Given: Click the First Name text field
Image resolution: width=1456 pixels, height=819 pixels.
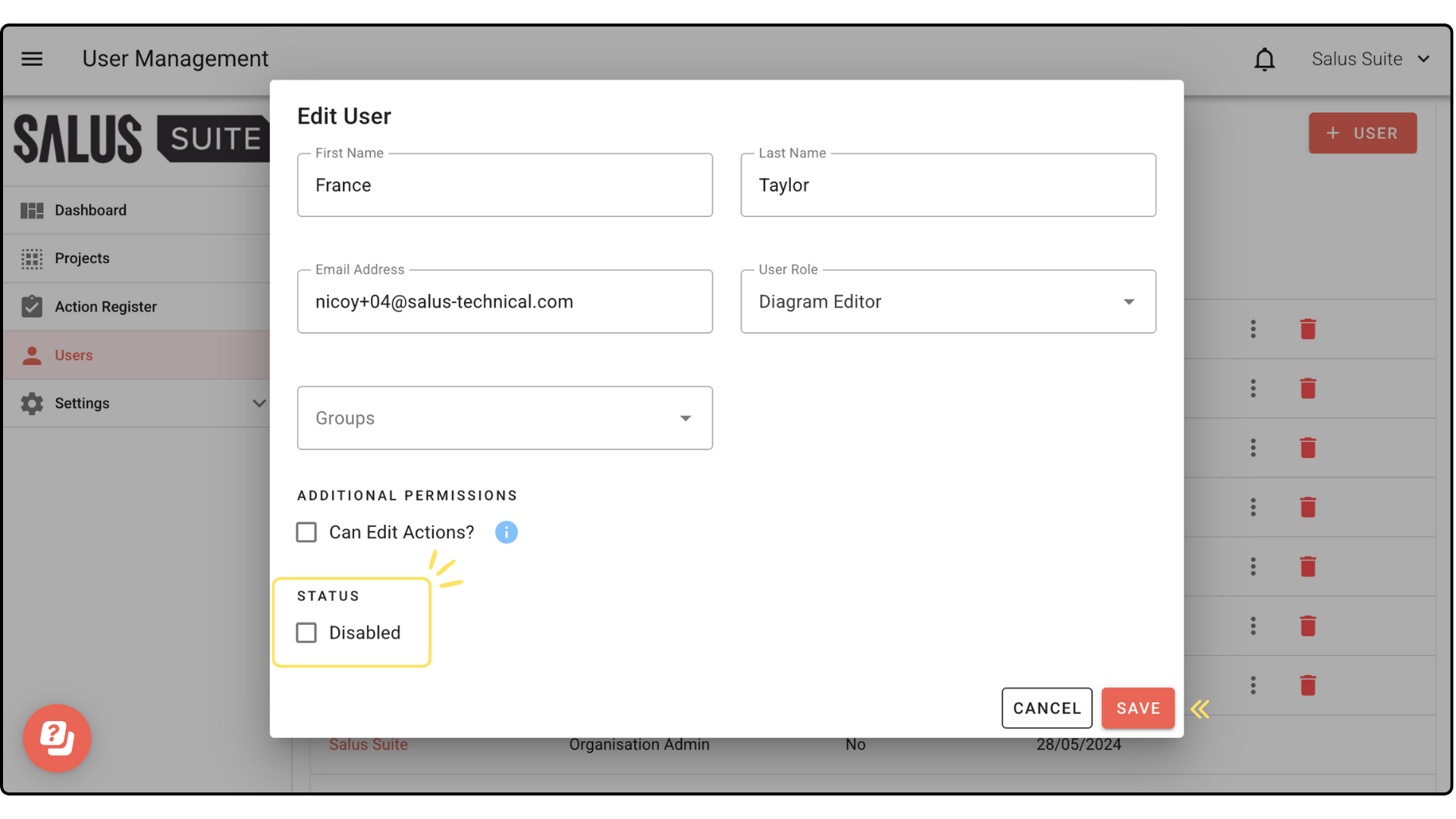Looking at the screenshot, I should coord(504,185).
